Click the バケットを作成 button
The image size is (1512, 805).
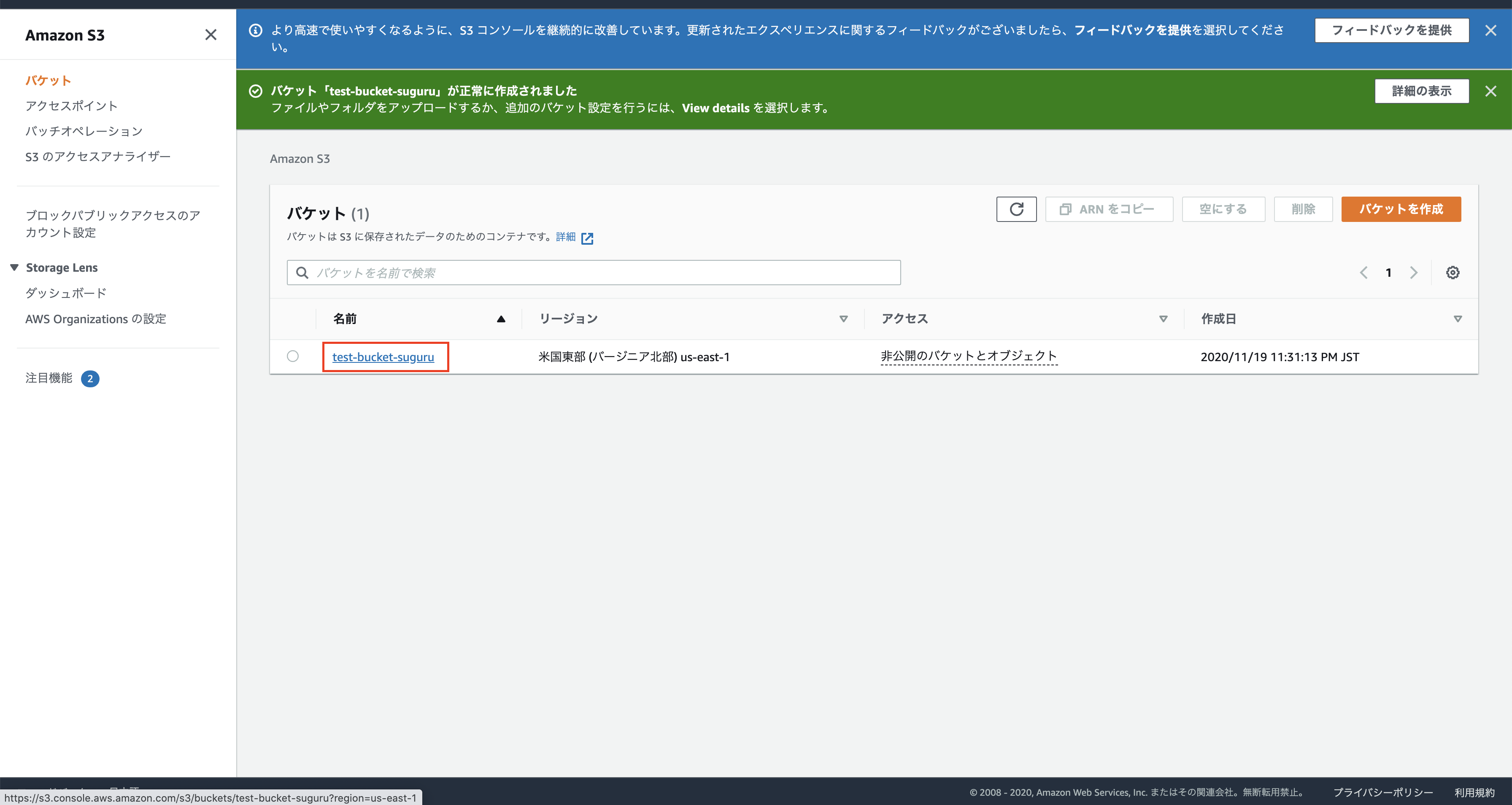coord(1401,209)
